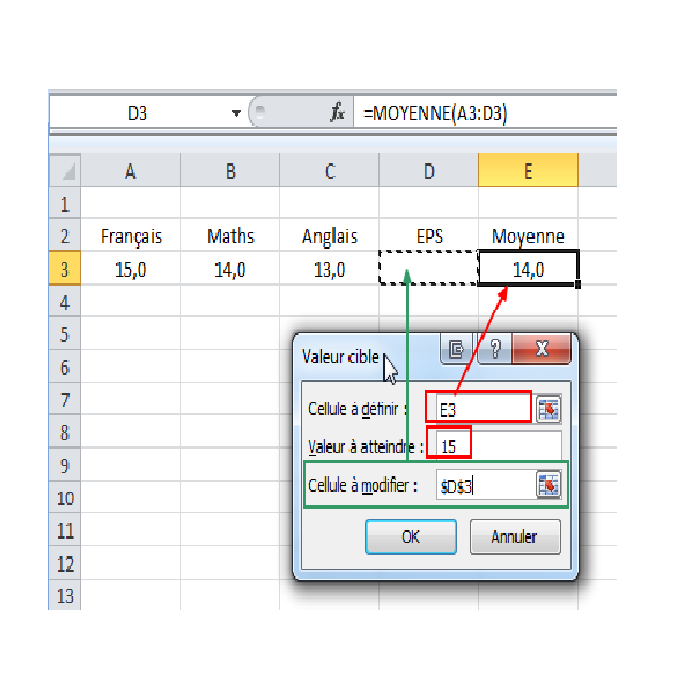Click range selector icon for Cellule à modifier
700x700 pixels.
(548, 485)
